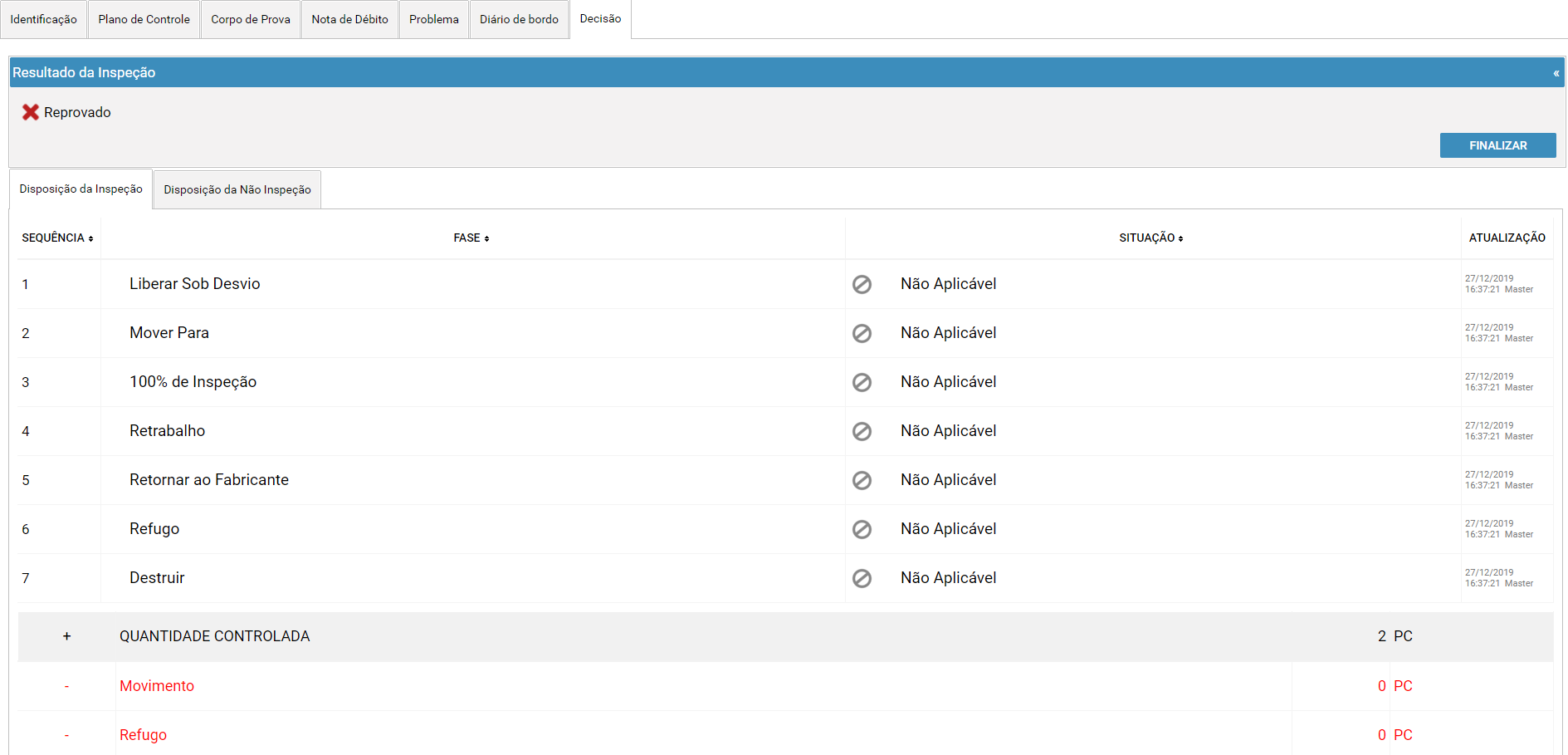Select the Retrabalho phase
This screenshot has width=1568, height=755.
[167, 431]
